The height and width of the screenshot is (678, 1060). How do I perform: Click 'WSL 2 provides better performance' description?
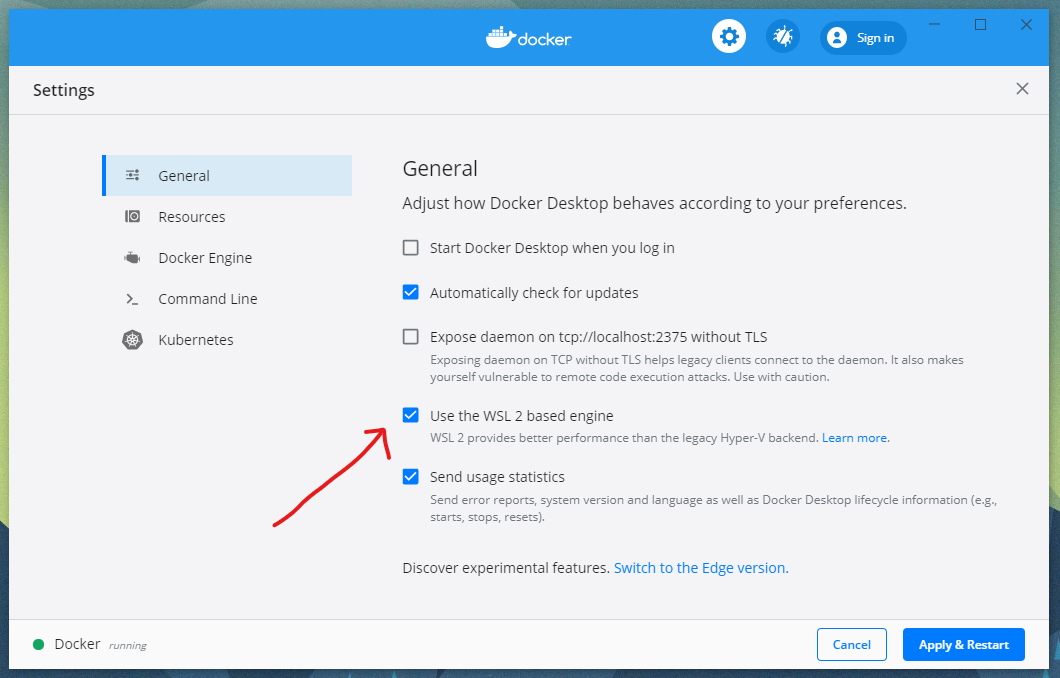pos(625,438)
